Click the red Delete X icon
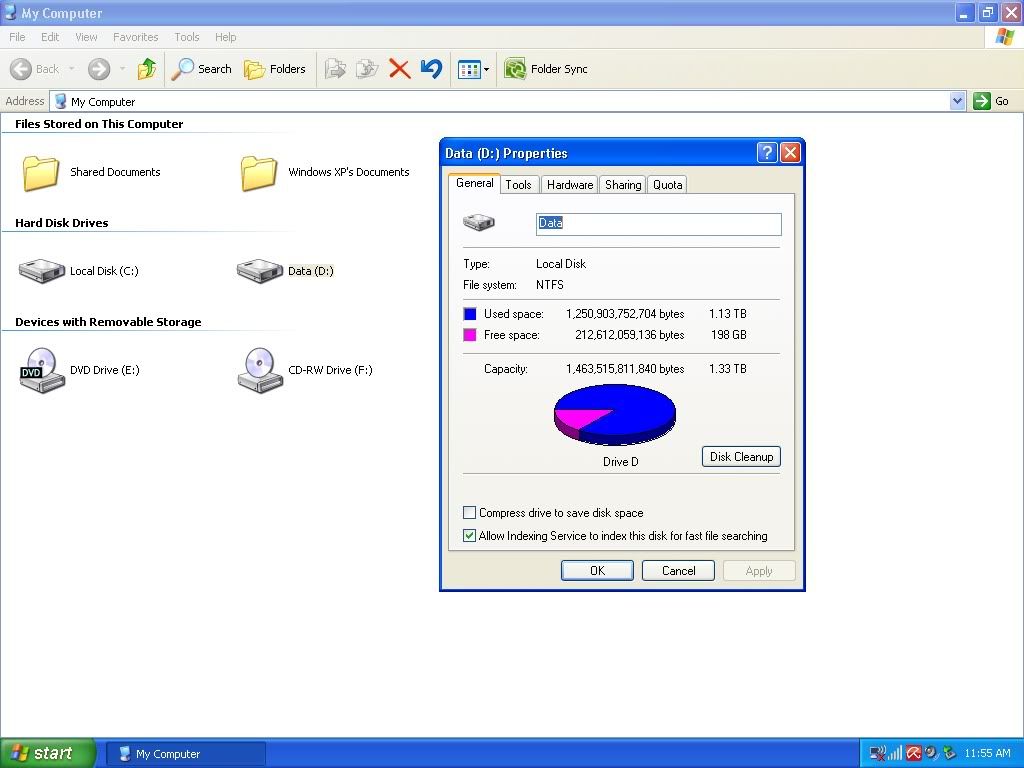 tap(399, 69)
